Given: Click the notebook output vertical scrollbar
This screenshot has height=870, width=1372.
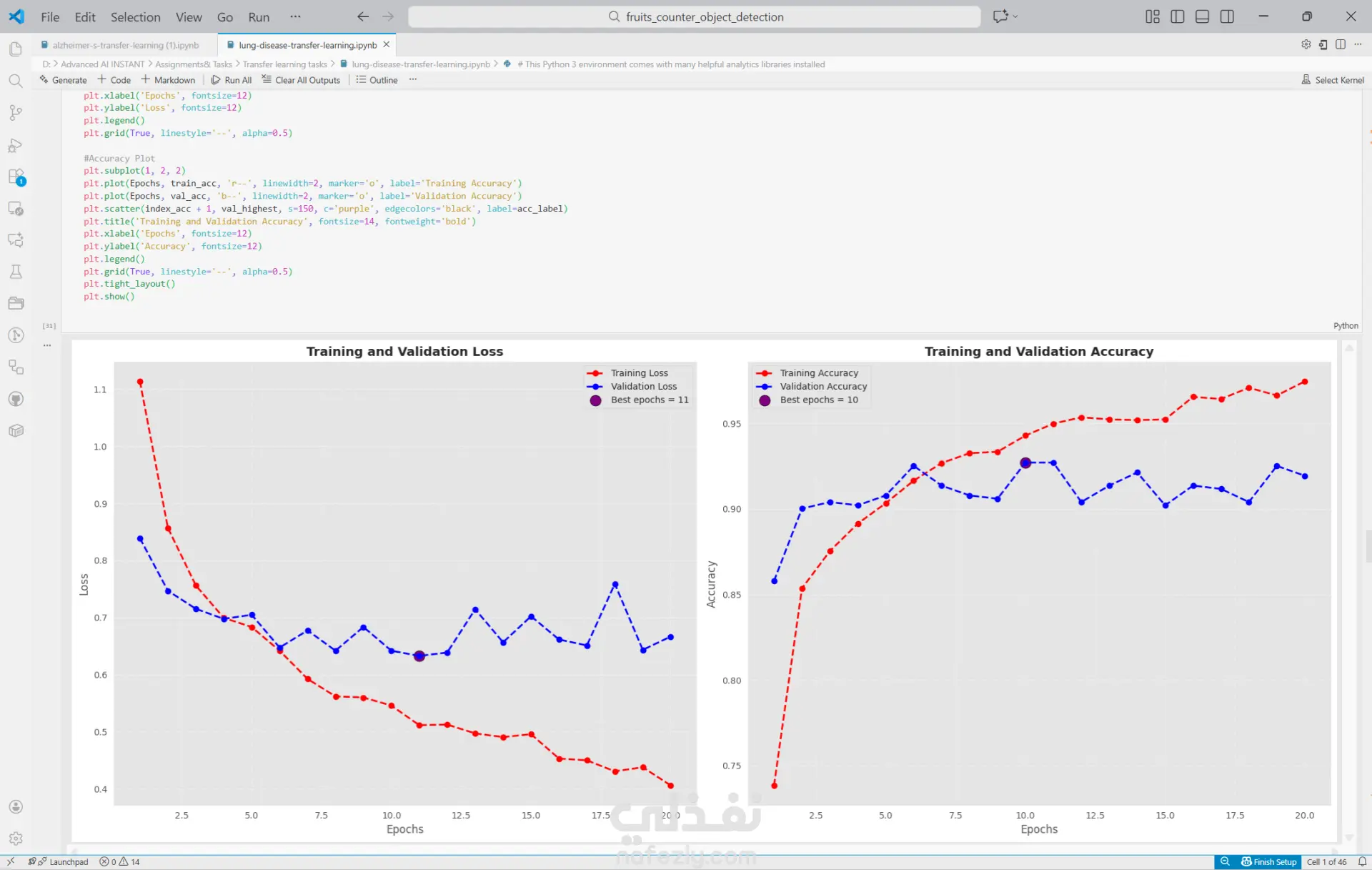Looking at the screenshot, I should [x=1349, y=593].
